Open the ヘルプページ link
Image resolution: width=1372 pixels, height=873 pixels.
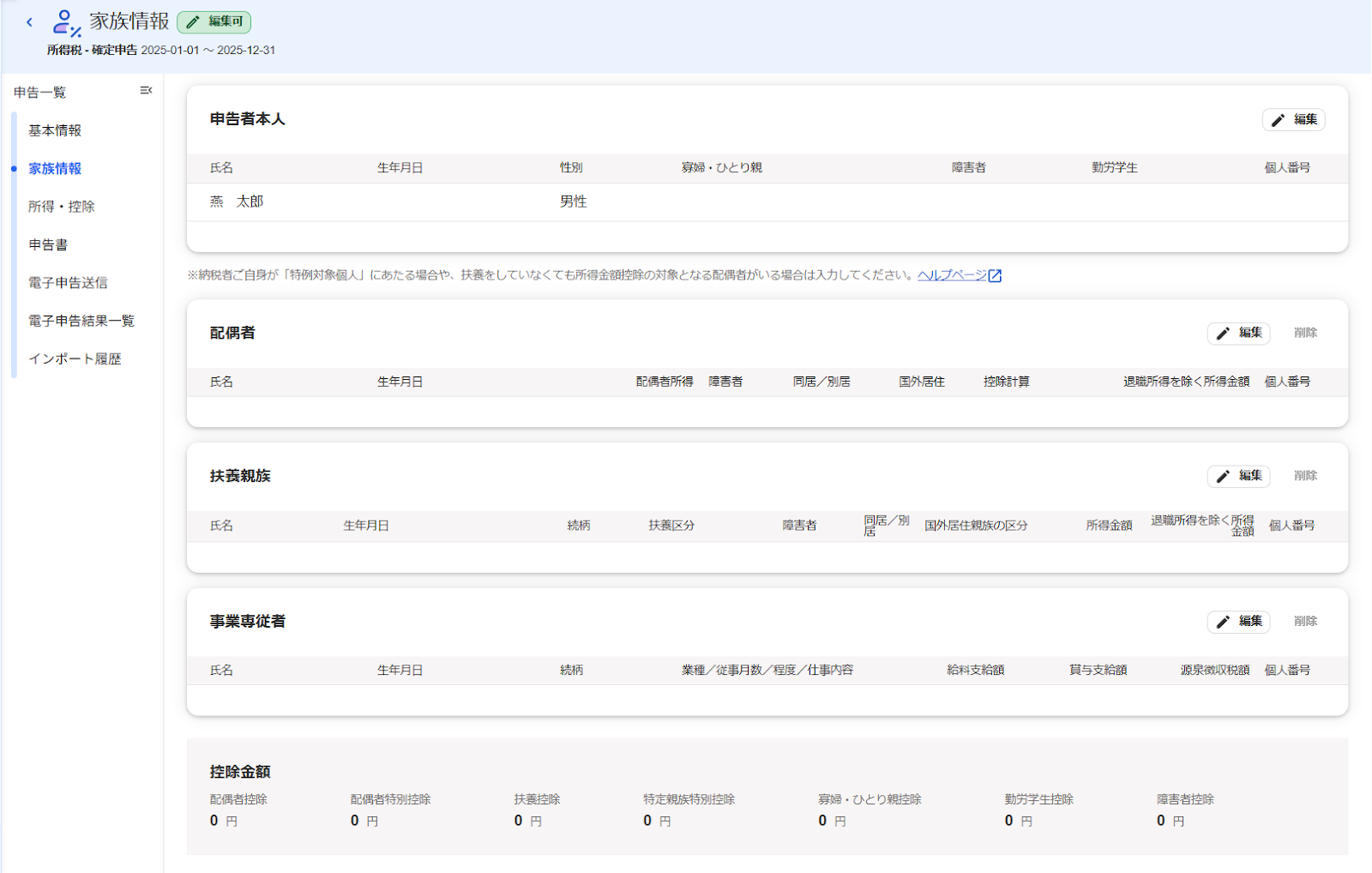[x=952, y=275]
